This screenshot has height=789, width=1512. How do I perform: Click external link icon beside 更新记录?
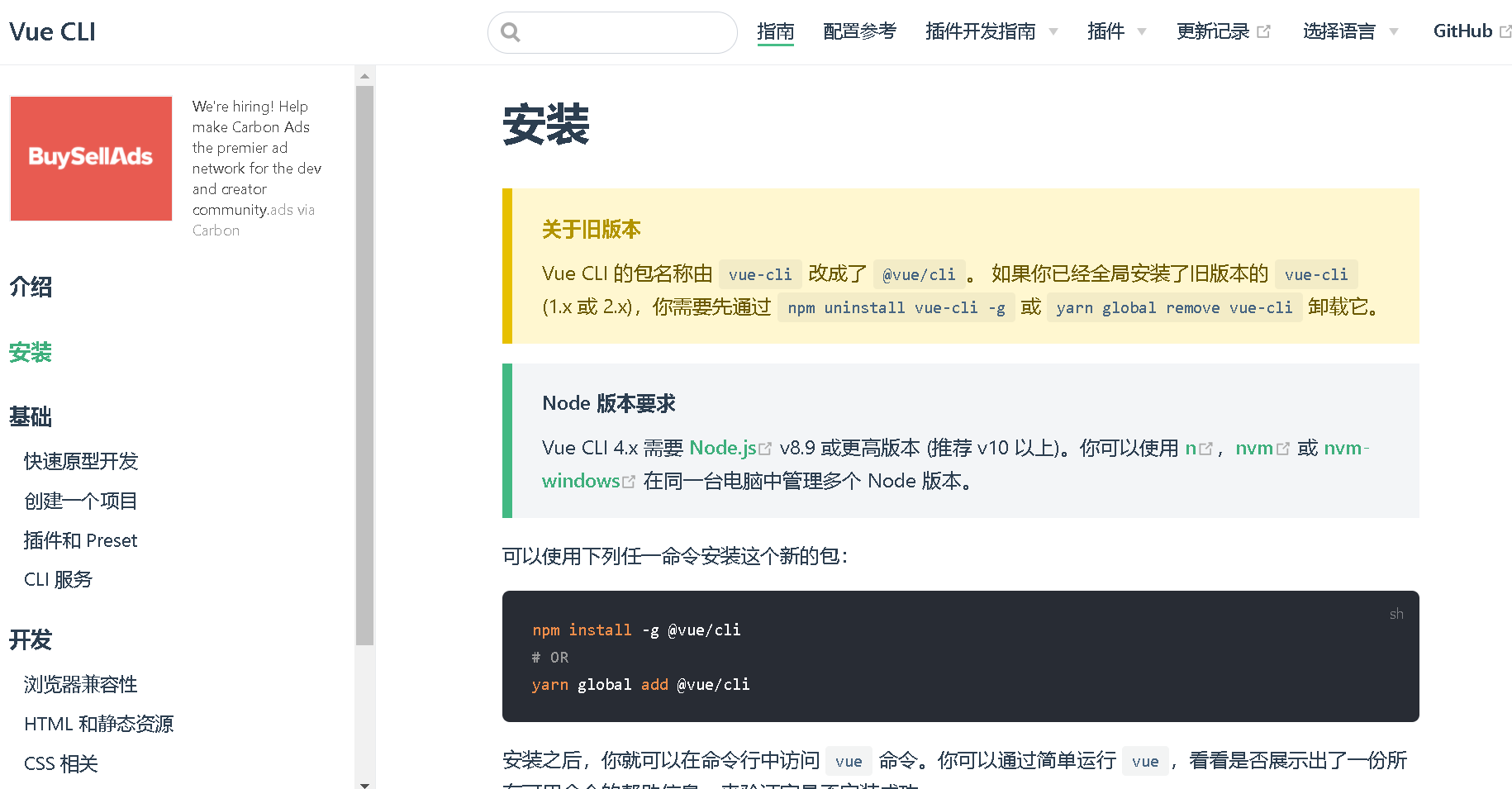tap(1263, 31)
